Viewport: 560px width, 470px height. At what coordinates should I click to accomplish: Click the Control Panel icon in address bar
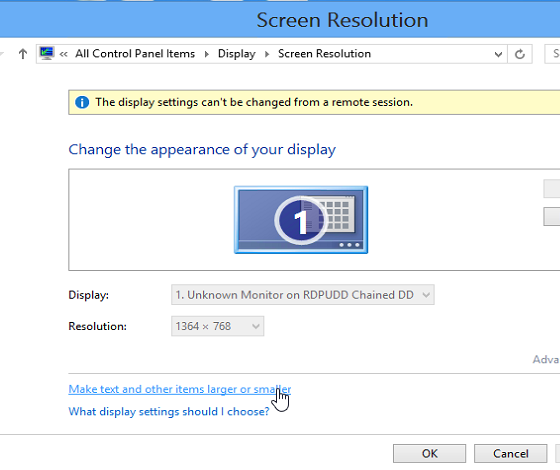click(x=46, y=53)
